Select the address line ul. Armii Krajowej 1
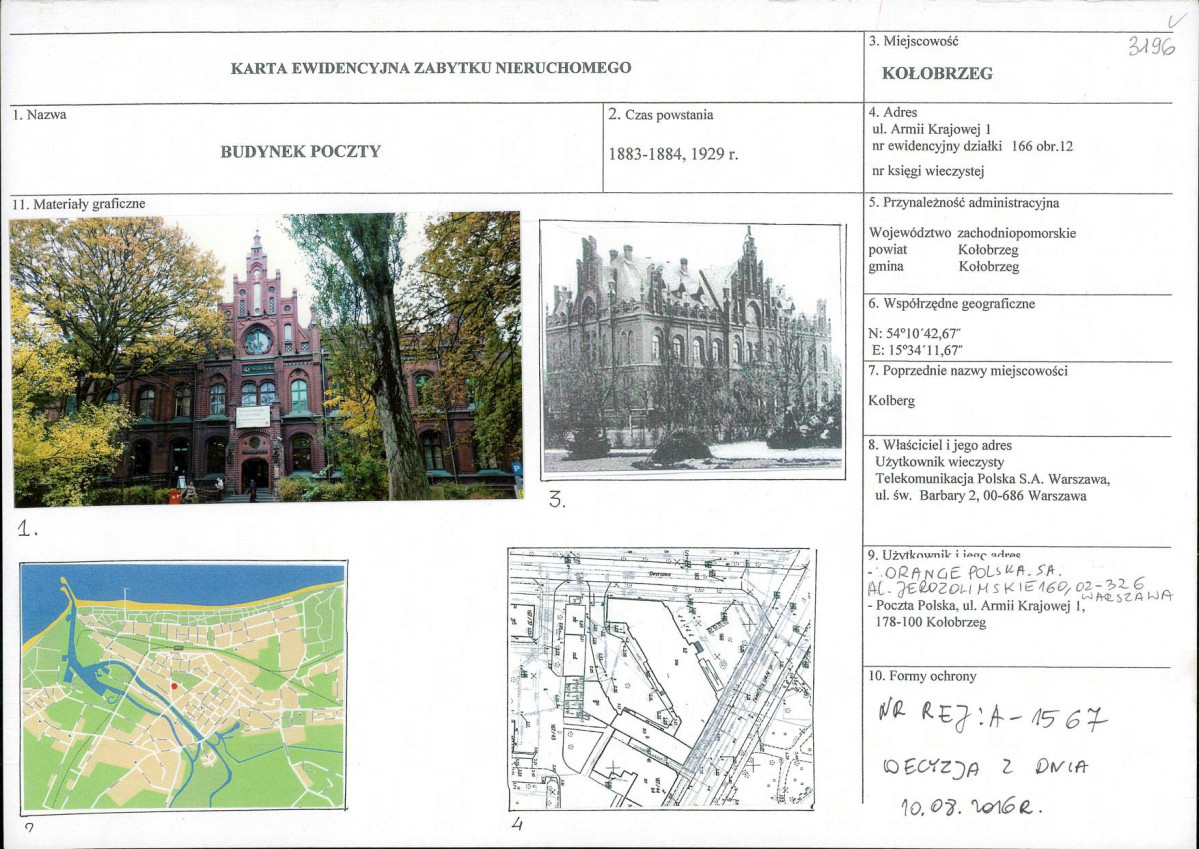The height and width of the screenshot is (849, 1199). pos(932,129)
